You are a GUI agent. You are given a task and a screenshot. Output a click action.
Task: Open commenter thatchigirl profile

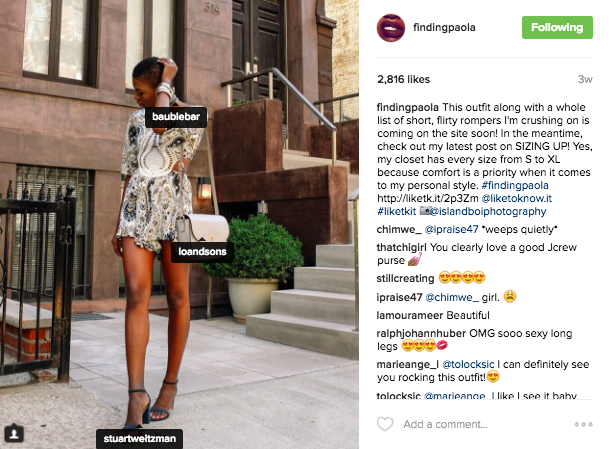point(401,247)
